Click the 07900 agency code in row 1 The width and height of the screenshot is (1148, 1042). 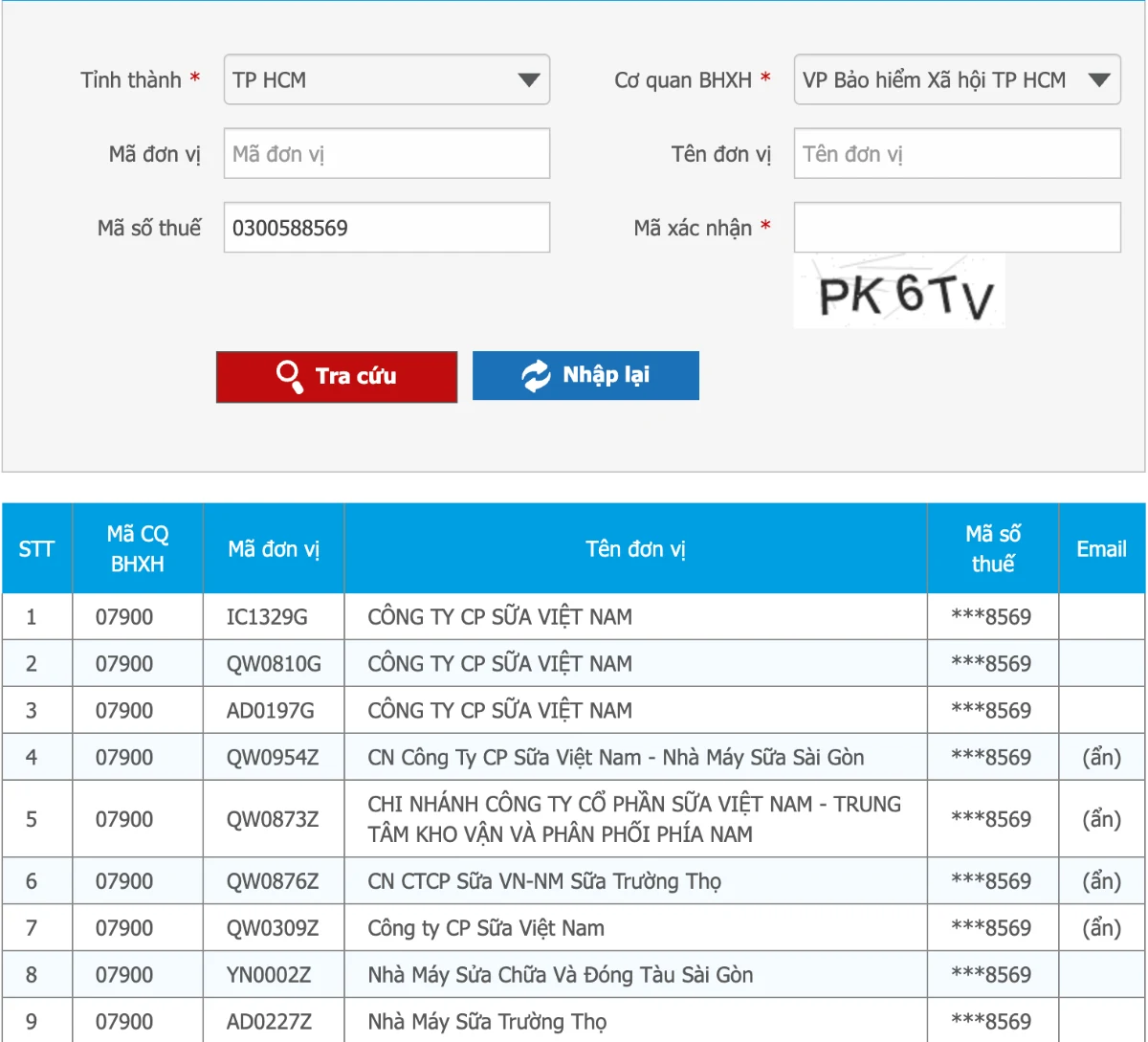124,617
